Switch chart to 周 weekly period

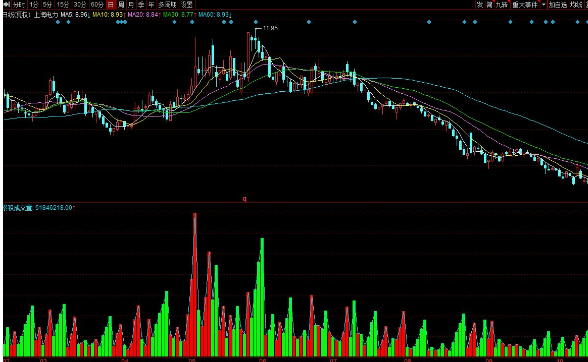(121, 5)
